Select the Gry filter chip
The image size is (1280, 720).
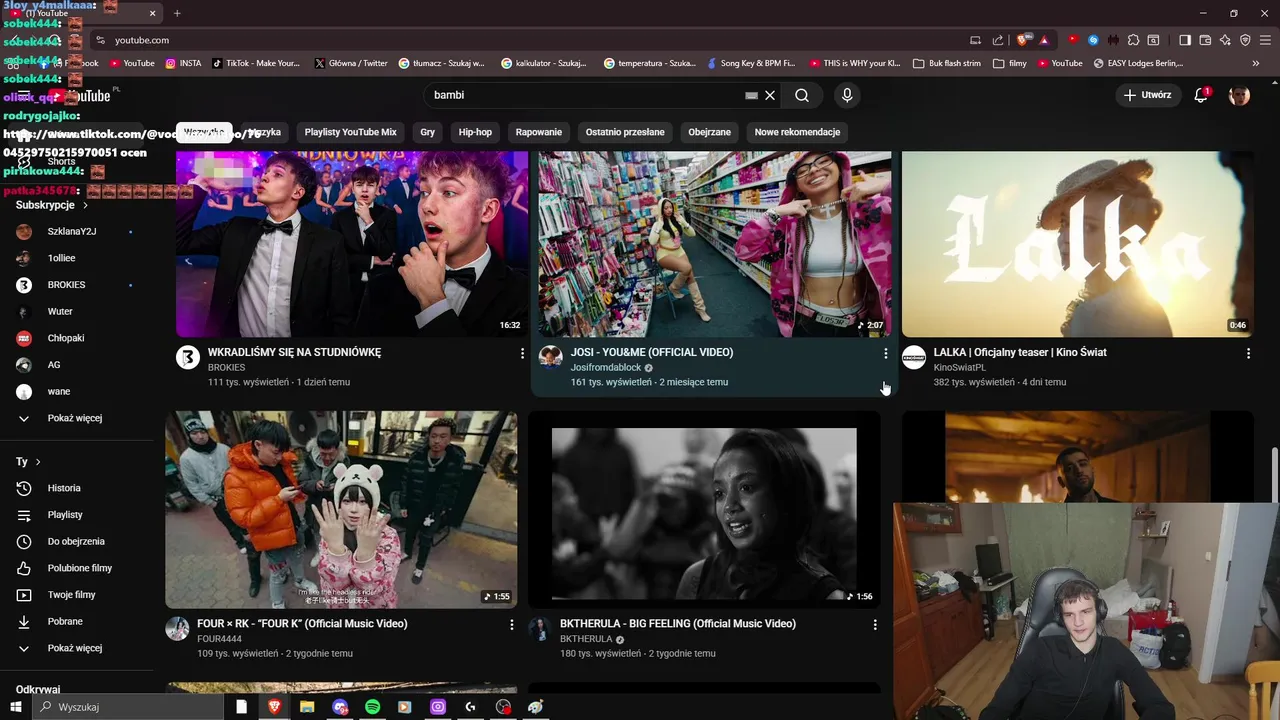point(428,132)
